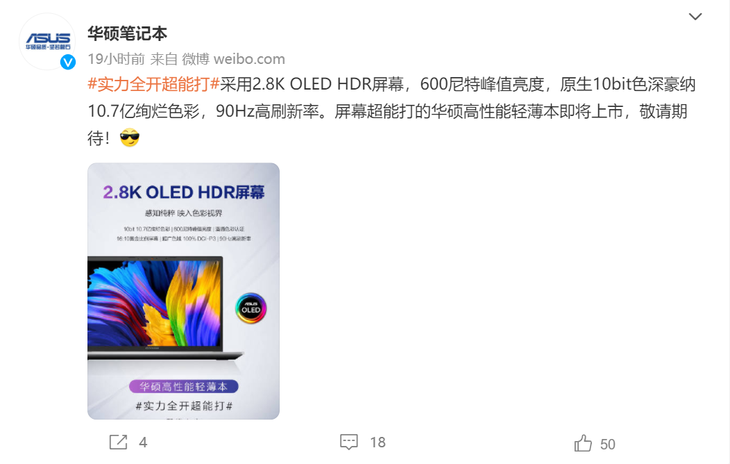This screenshot has width=730, height=464.
Task: Open the ASUS profile avatar
Action: [47, 41]
